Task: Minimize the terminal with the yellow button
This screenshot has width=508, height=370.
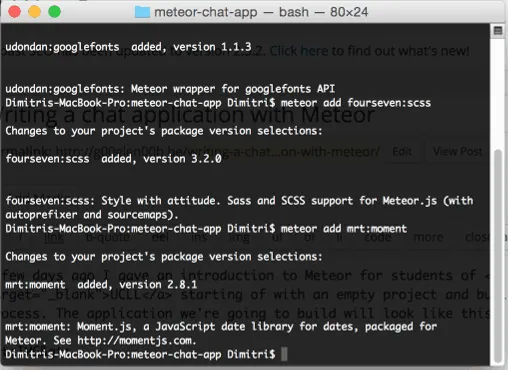Action: coord(34,12)
